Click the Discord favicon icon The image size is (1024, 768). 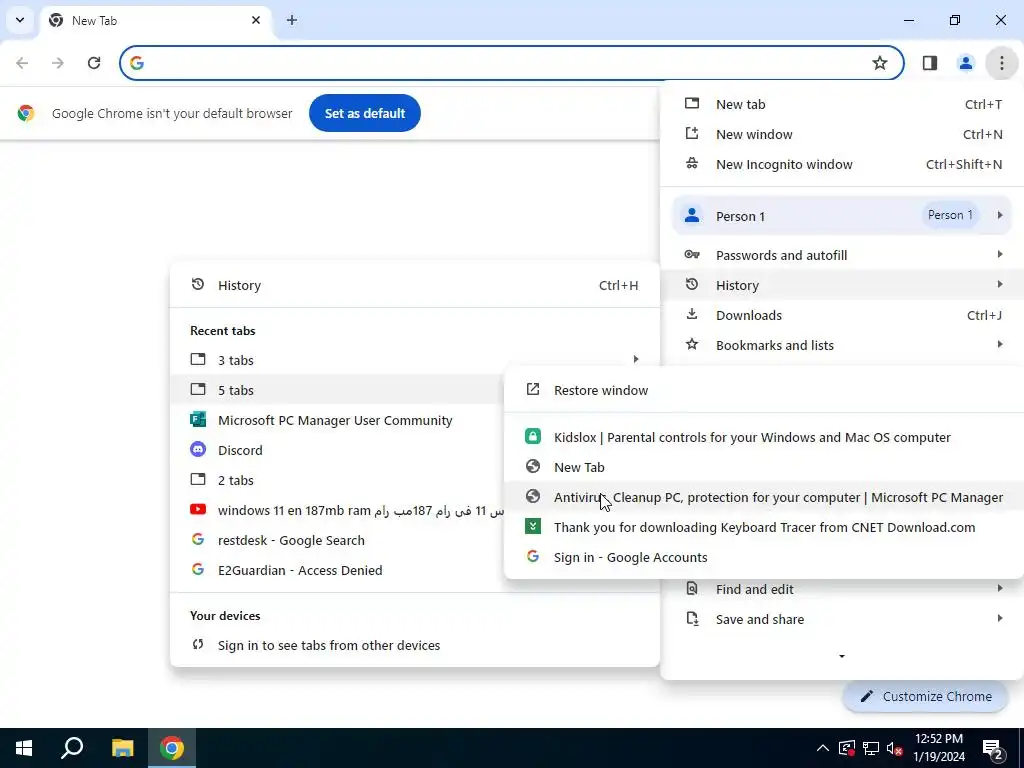(198, 449)
